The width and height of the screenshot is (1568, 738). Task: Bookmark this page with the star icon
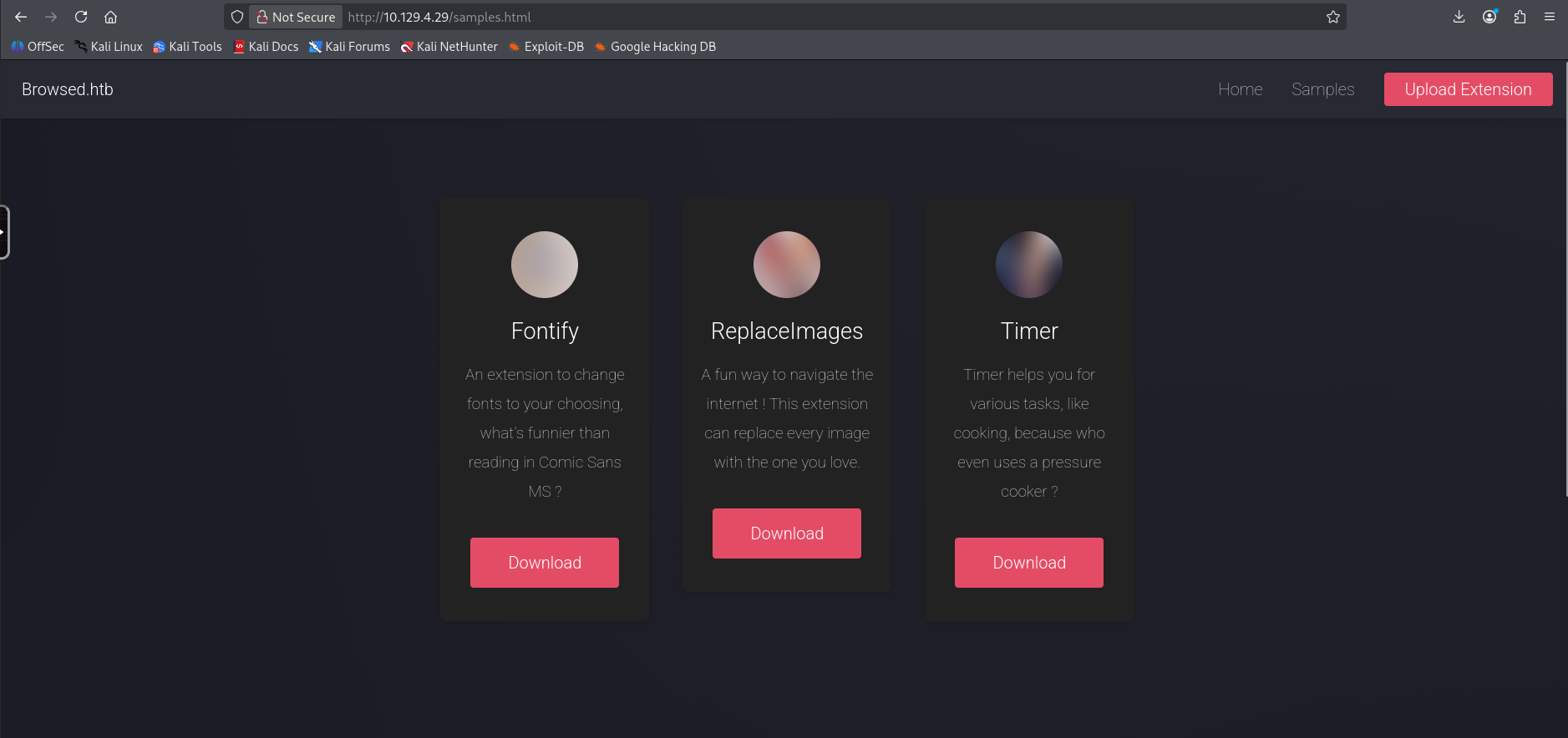click(1333, 17)
